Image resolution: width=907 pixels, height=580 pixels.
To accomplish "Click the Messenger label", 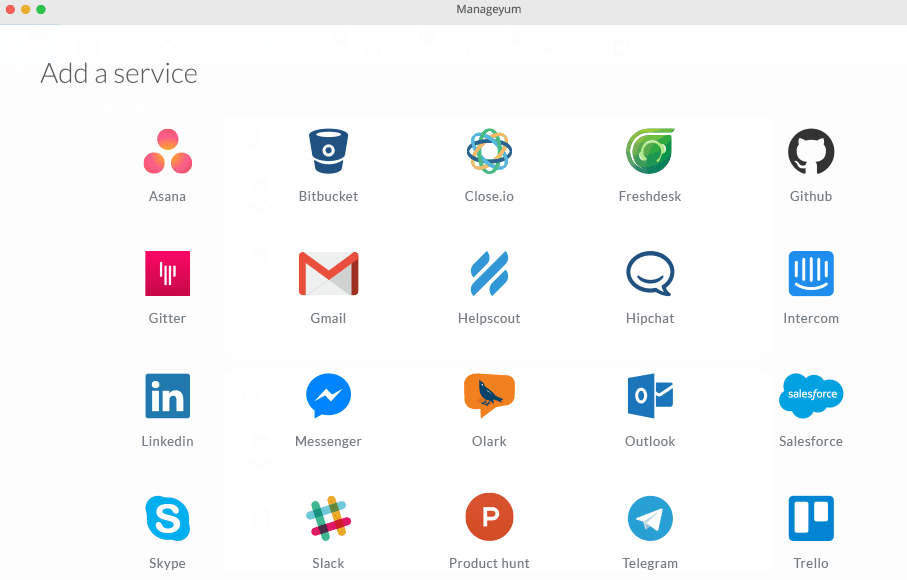I will (x=328, y=441).
